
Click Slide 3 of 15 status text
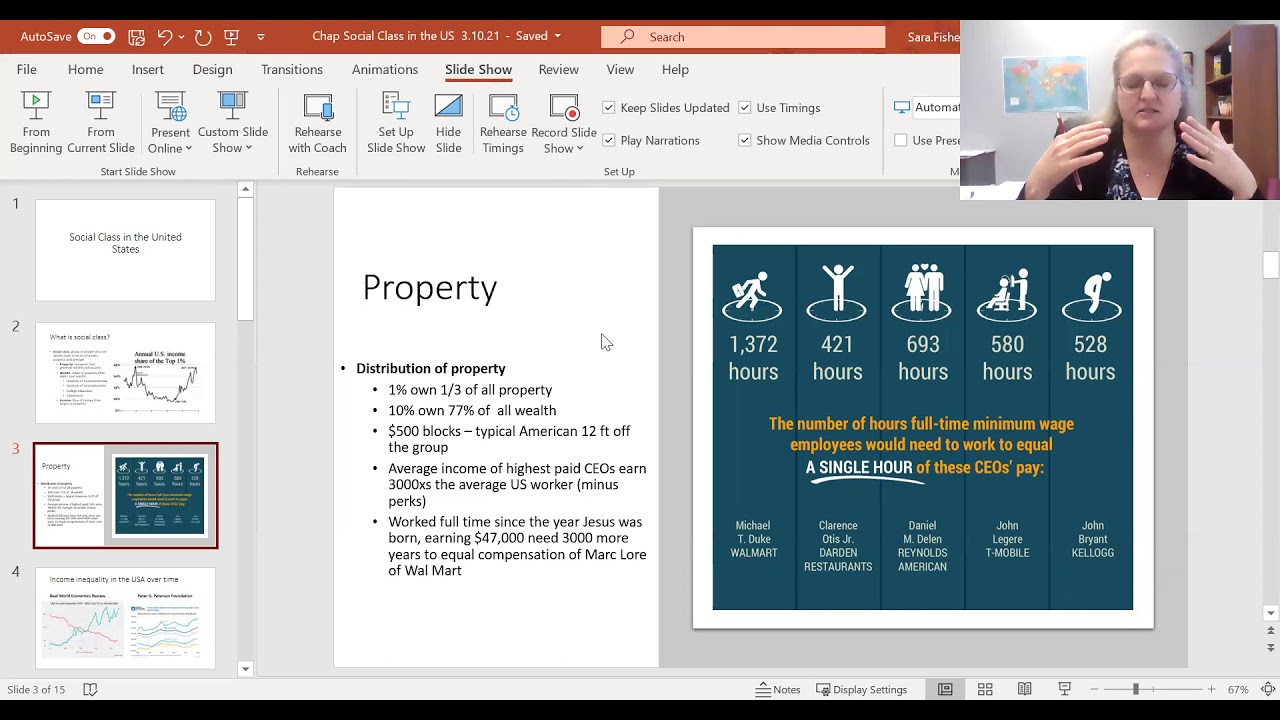36,689
